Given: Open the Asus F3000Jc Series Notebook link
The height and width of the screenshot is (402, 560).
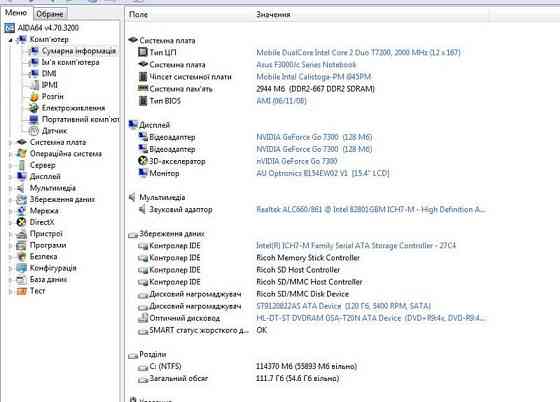Looking at the screenshot, I should pos(306,65).
